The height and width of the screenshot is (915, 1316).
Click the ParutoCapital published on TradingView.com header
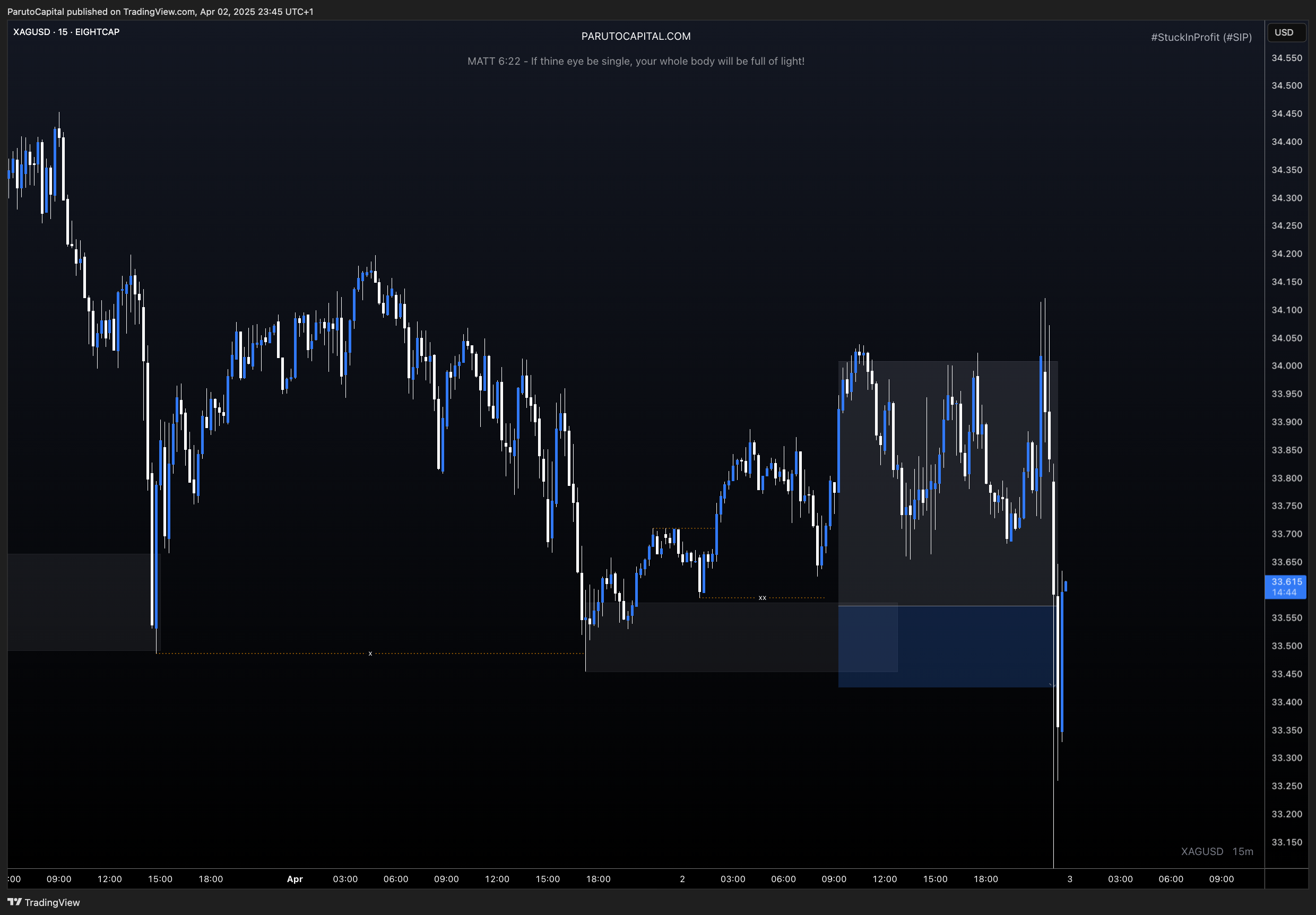(x=160, y=12)
